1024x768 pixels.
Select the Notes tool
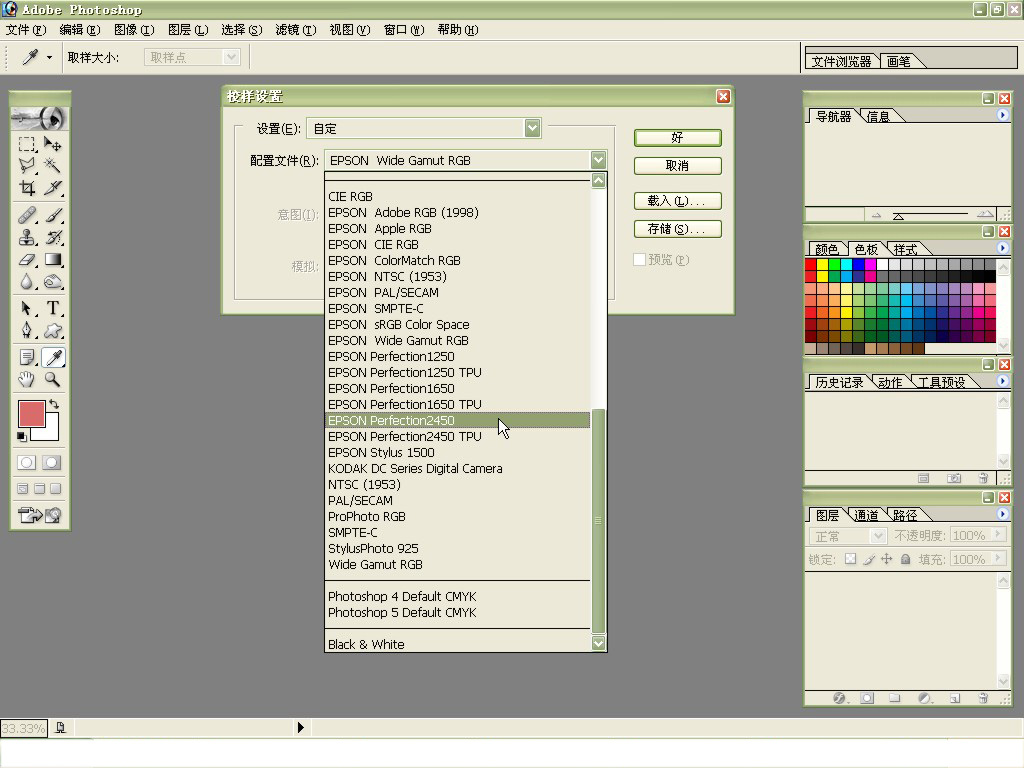27,357
